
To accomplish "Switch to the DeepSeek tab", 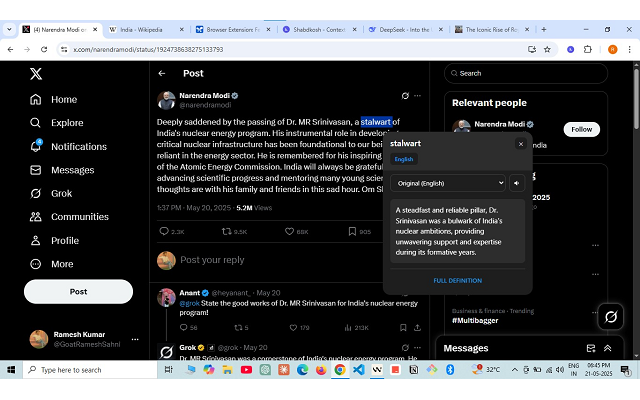I will 406,29.
